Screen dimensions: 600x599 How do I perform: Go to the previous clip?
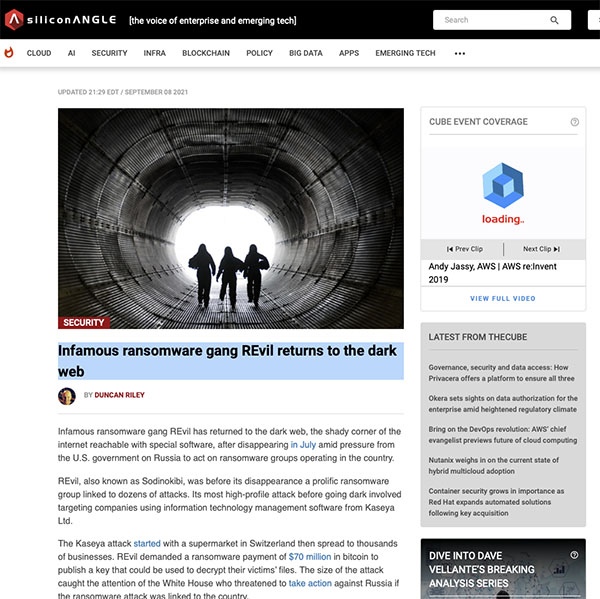(x=465, y=249)
